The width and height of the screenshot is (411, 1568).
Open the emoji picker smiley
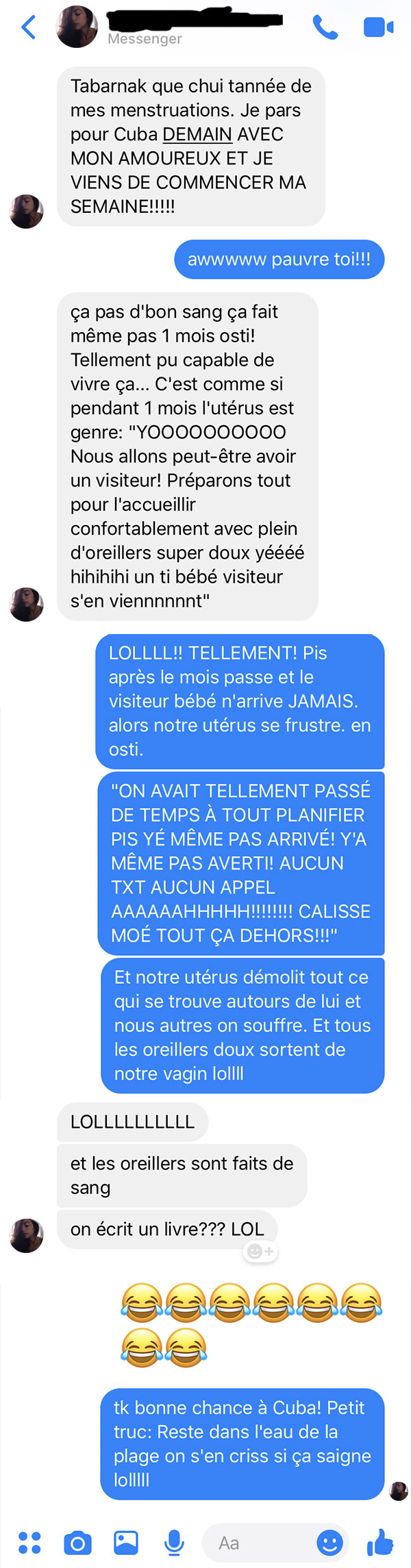(329, 1543)
